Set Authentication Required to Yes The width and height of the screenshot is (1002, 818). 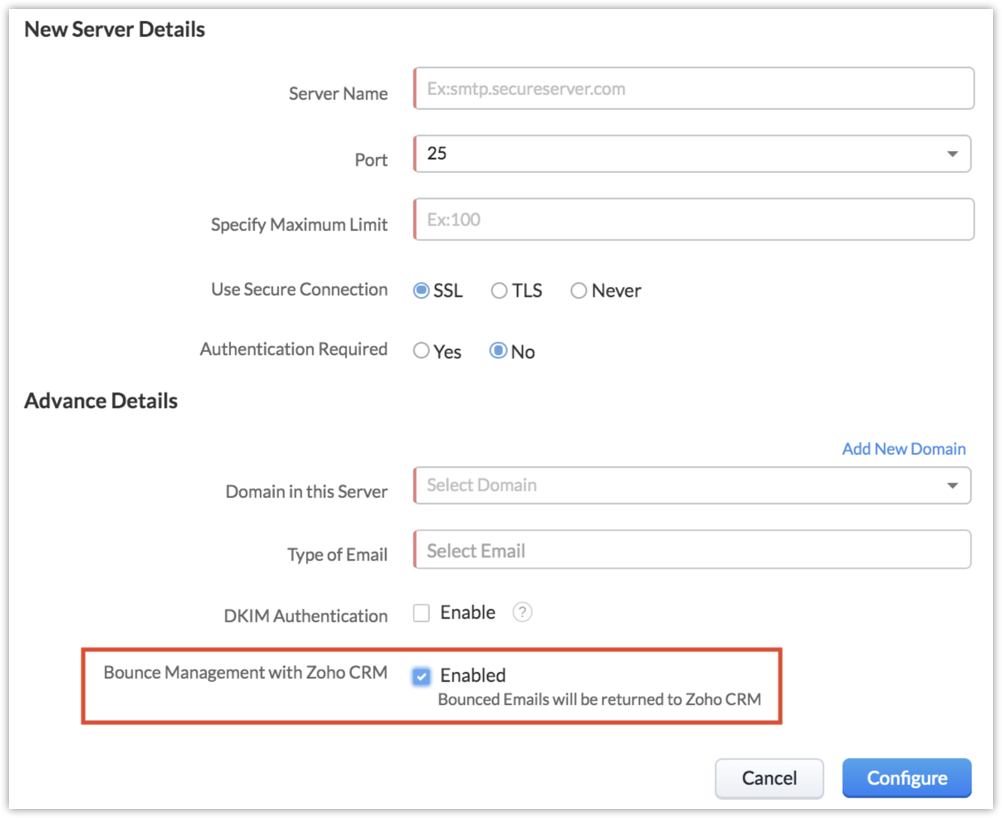(x=422, y=351)
